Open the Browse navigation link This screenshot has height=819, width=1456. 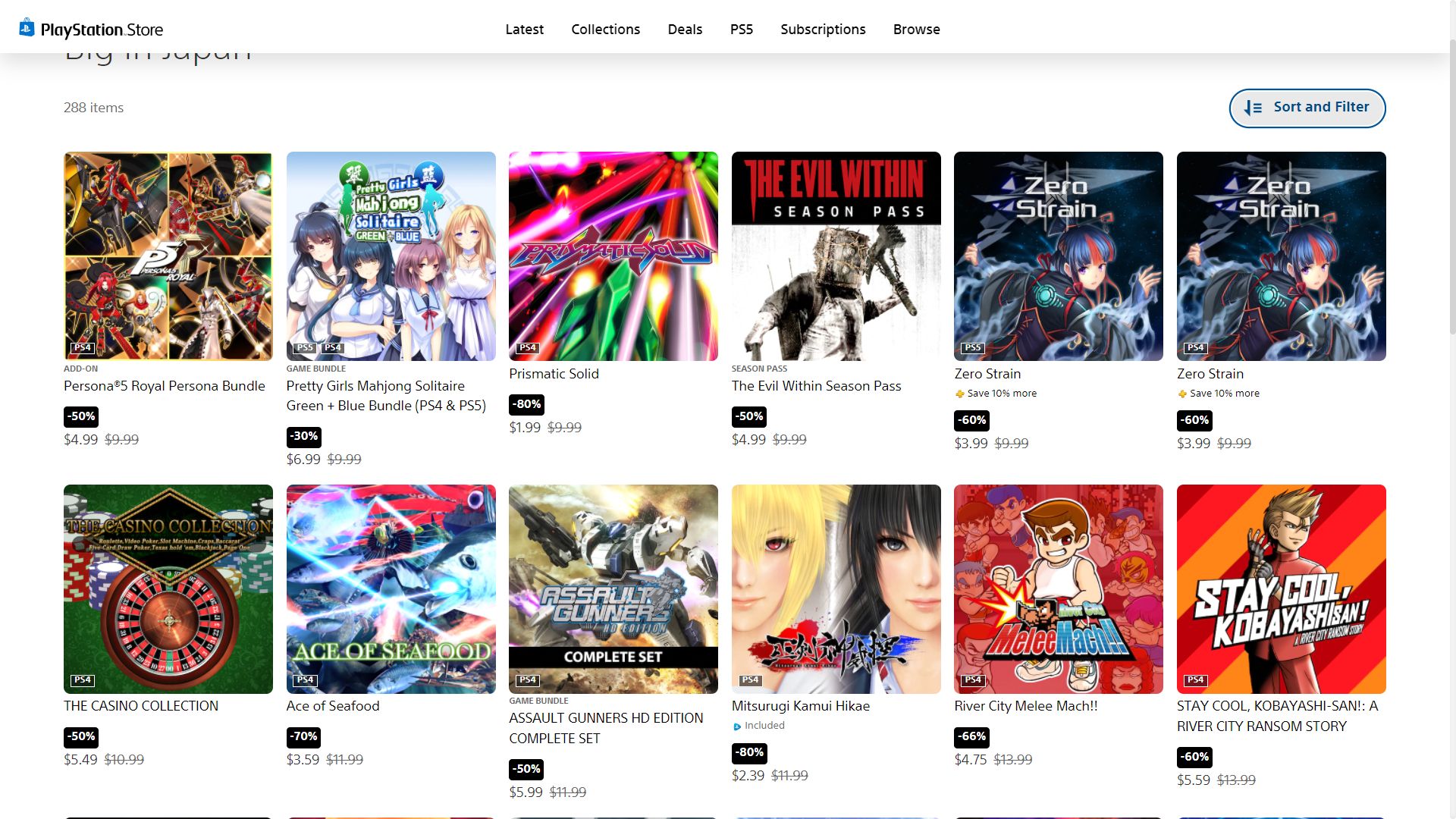(x=916, y=29)
